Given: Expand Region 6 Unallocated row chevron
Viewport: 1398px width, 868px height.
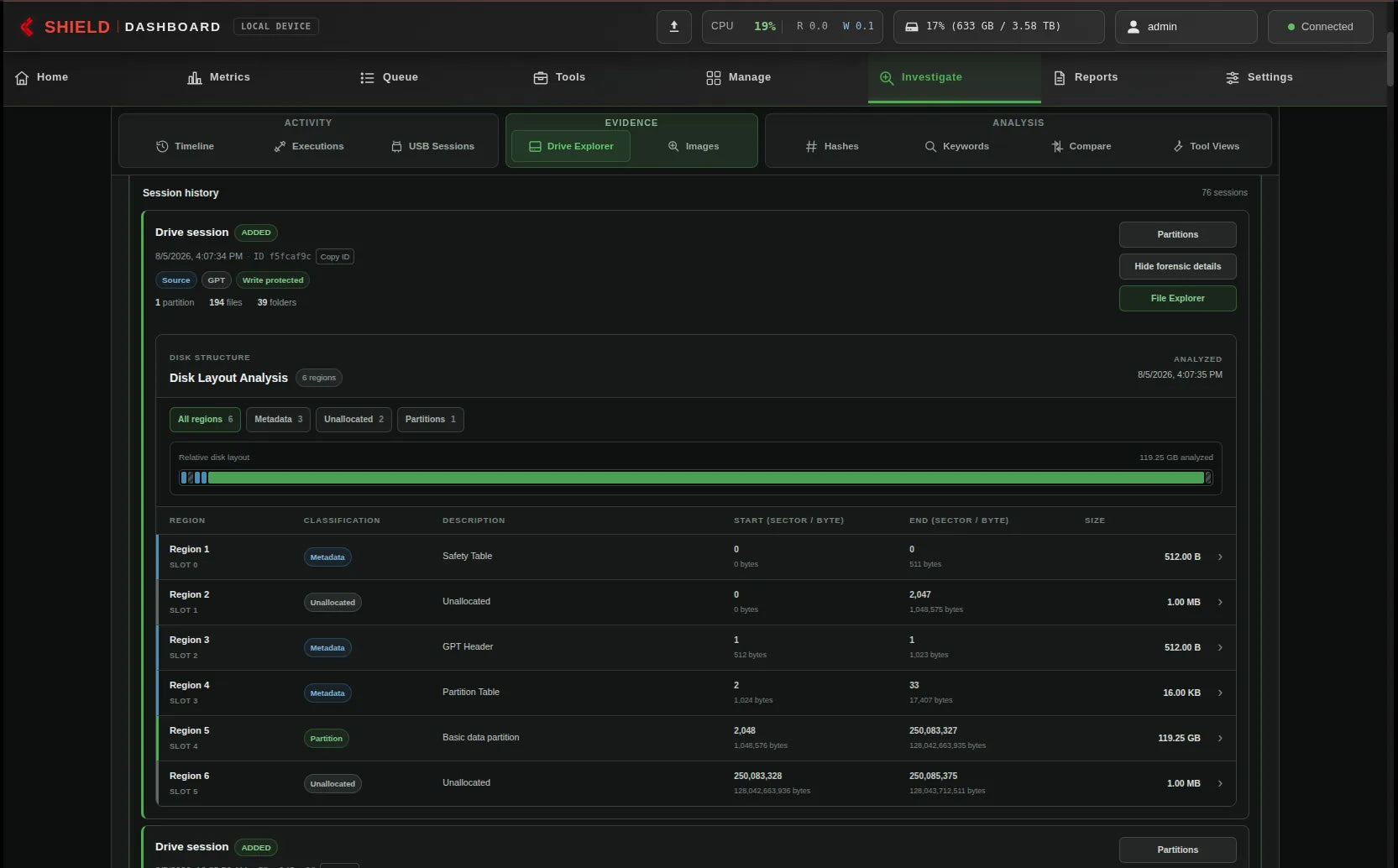Looking at the screenshot, I should 1220,783.
